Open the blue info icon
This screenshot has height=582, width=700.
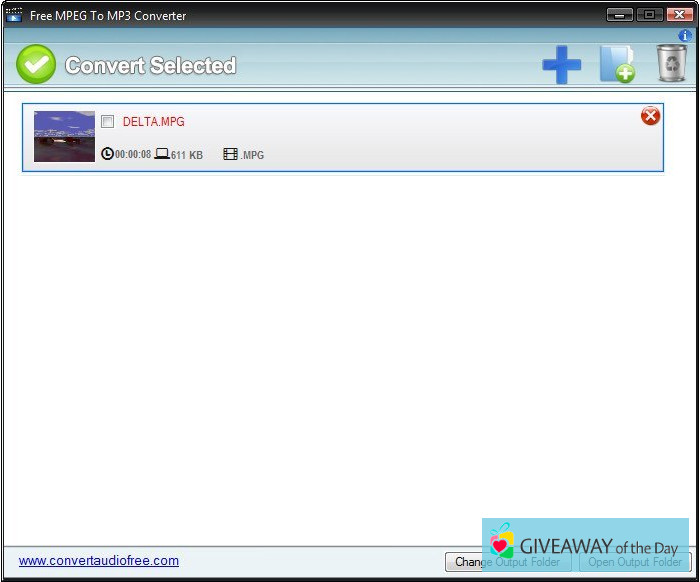point(685,36)
